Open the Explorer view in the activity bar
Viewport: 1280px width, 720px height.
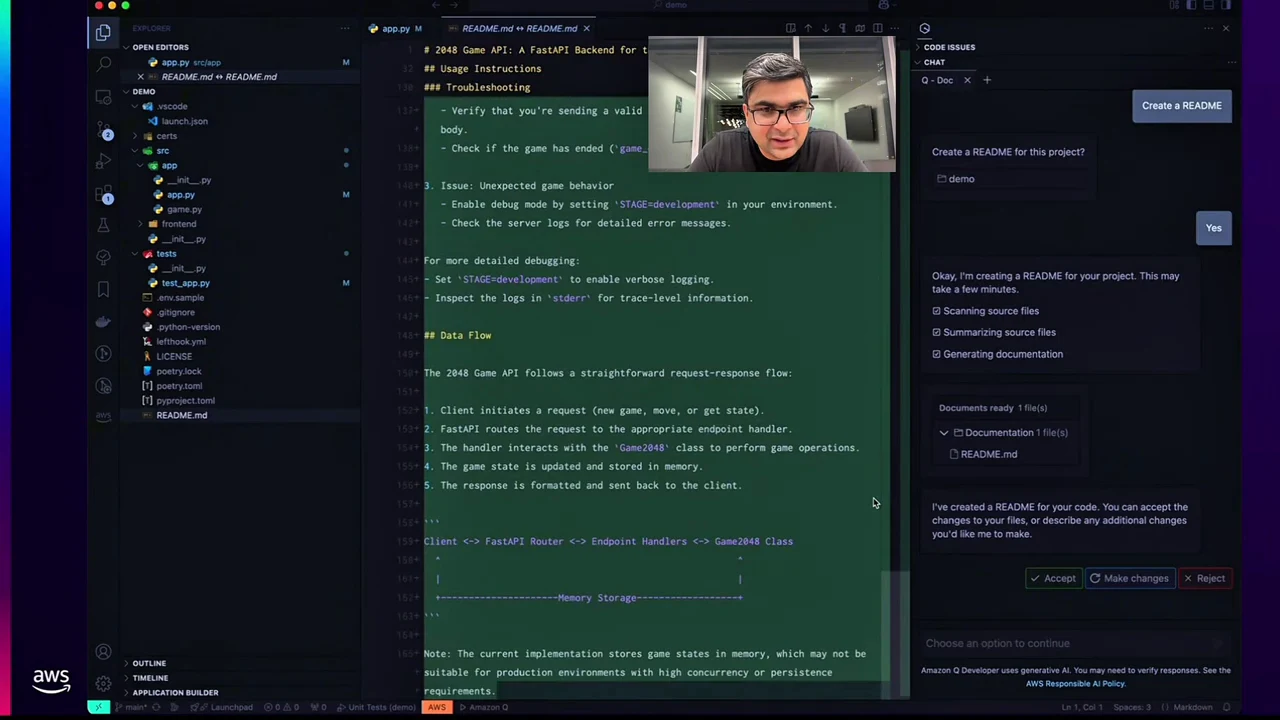tap(103, 33)
